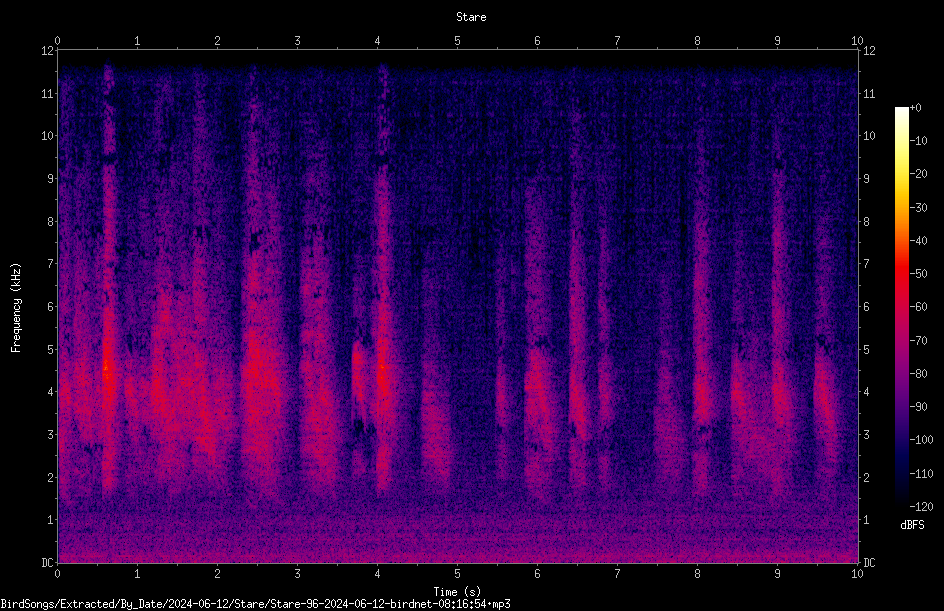Click the "Stare" title at top
The image size is (944, 611).
(471, 17)
